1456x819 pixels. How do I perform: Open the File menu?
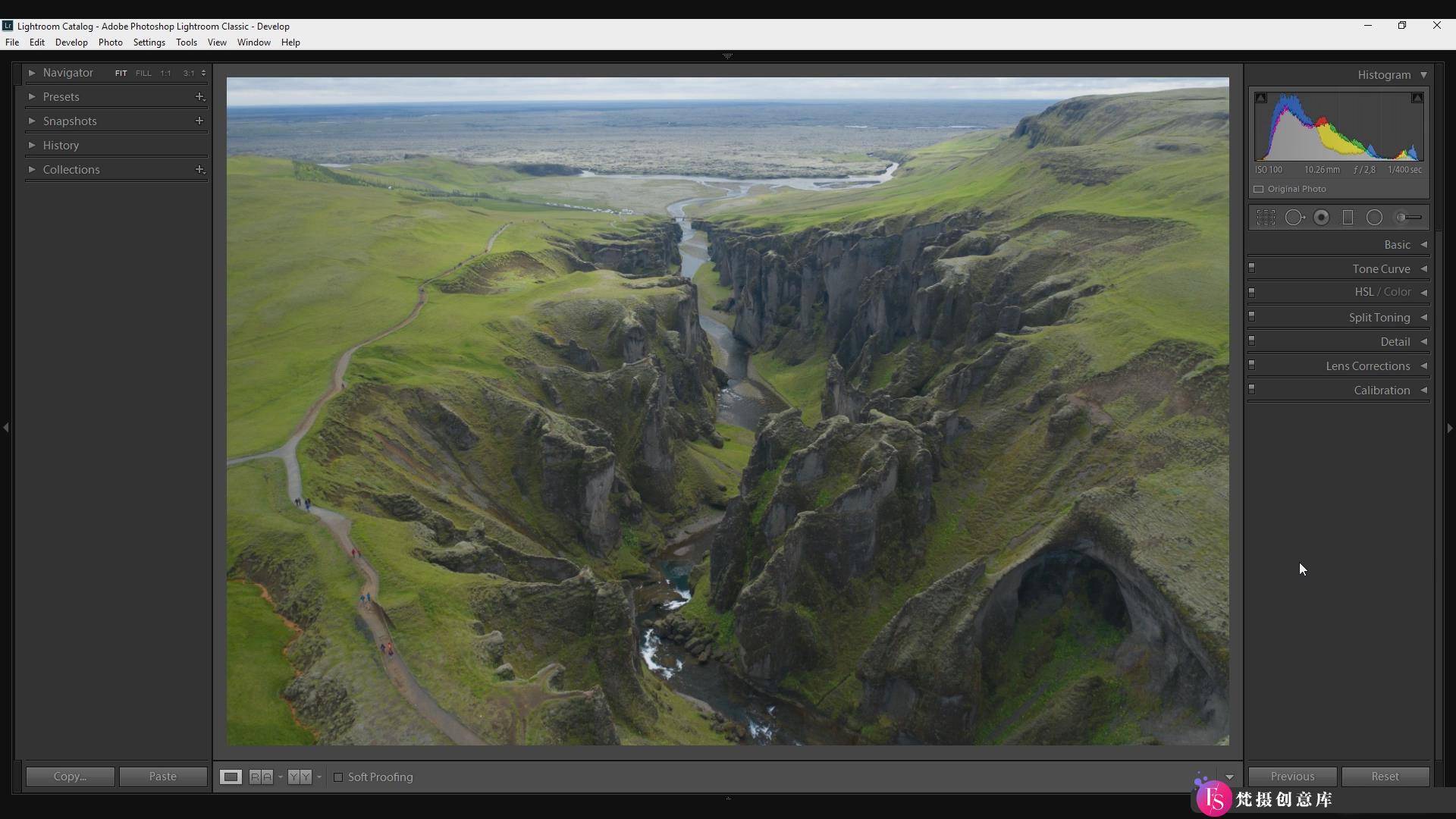tap(12, 42)
